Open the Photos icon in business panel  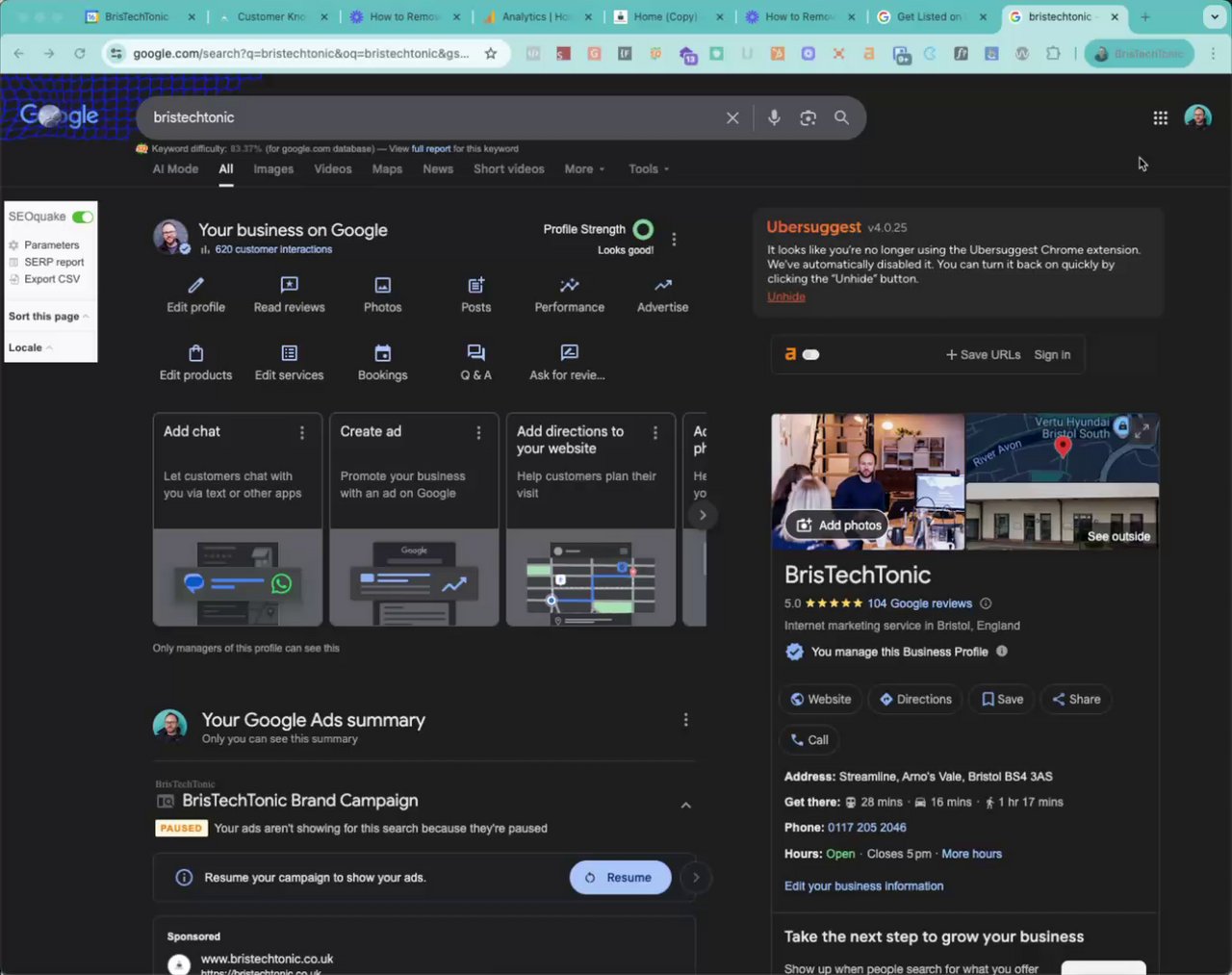click(x=382, y=285)
